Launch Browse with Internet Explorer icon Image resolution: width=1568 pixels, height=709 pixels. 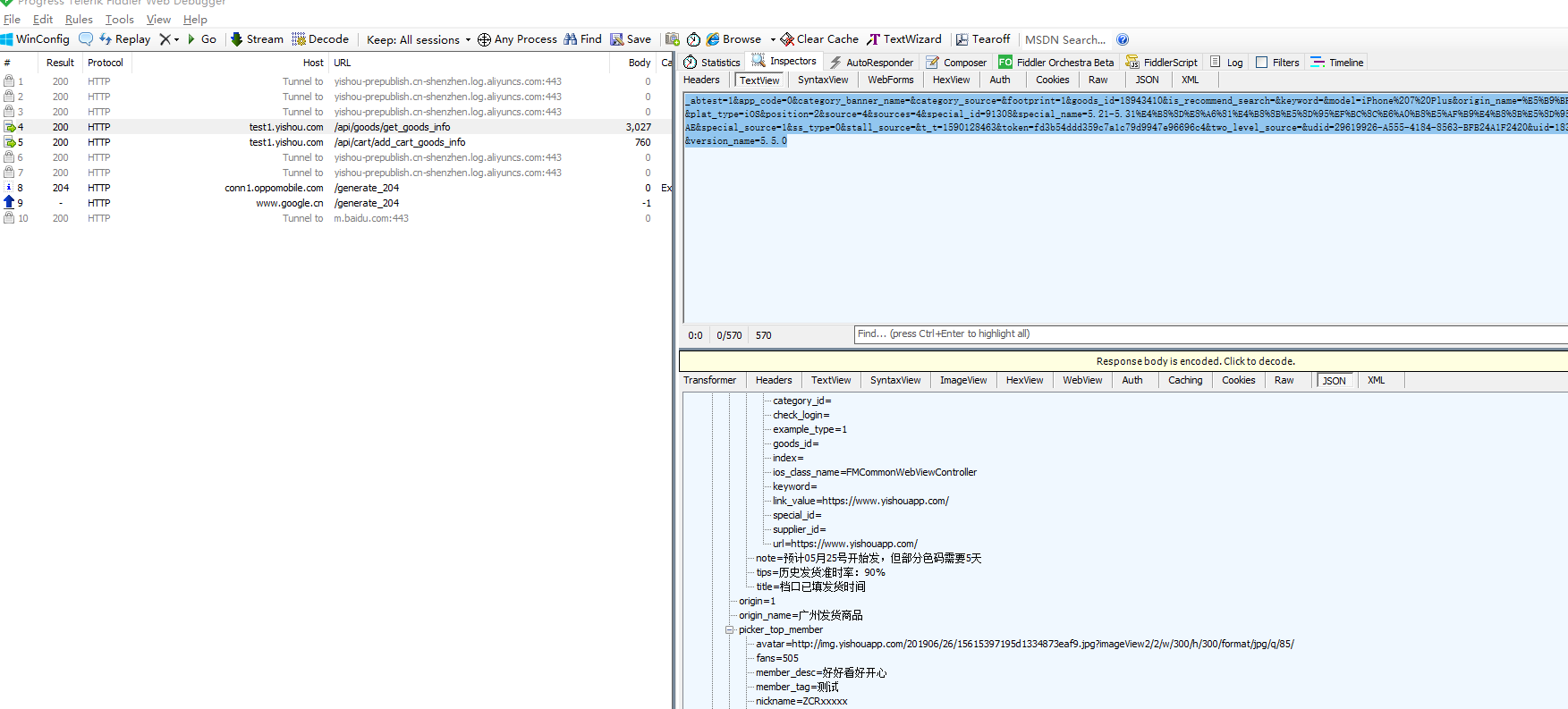(x=733, y=39)
